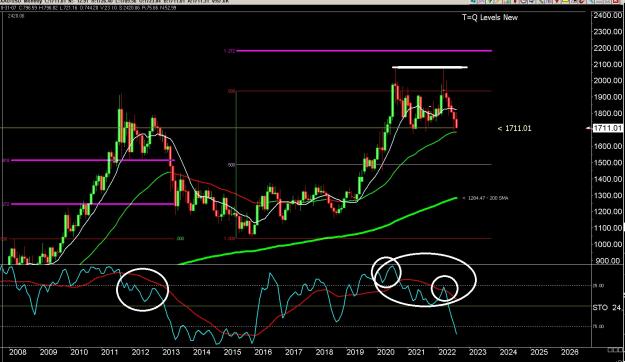Image resolution: width=625 pixels, height=362 pixels.
Task: Click the 2008 year label on the time axis
Action: (18, 352)
